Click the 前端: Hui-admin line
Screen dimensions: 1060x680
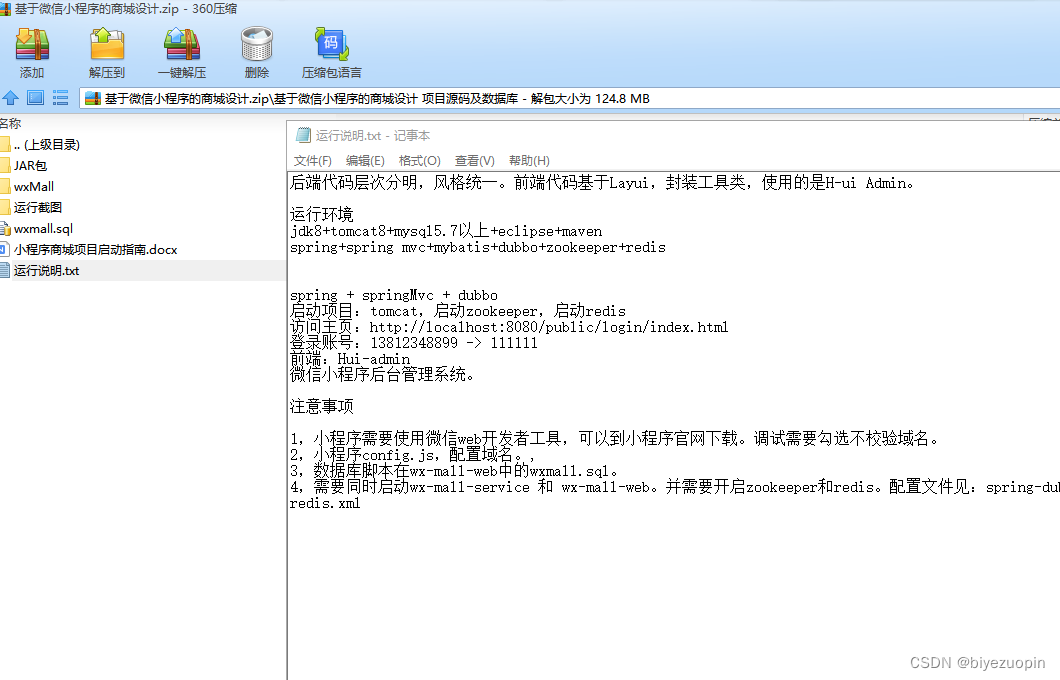pos(350,359)
